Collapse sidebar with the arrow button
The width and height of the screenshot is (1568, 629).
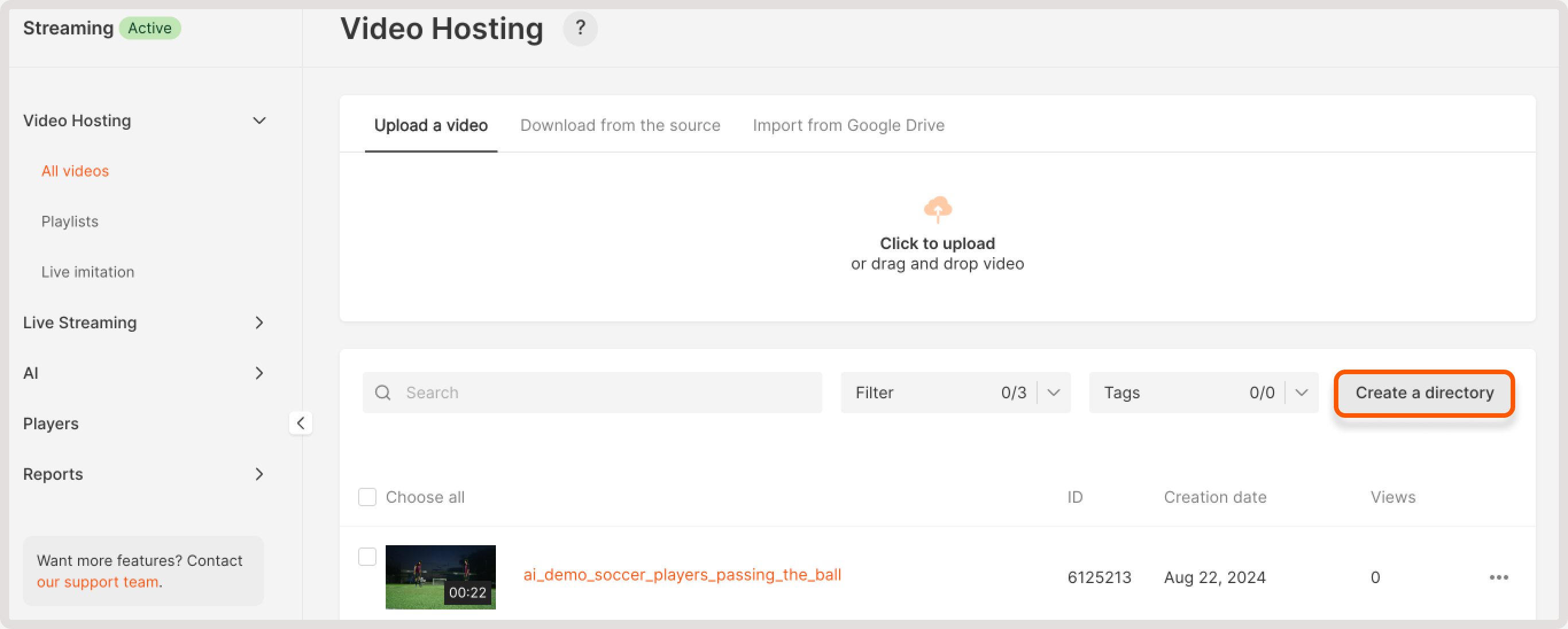coord(300,422)
